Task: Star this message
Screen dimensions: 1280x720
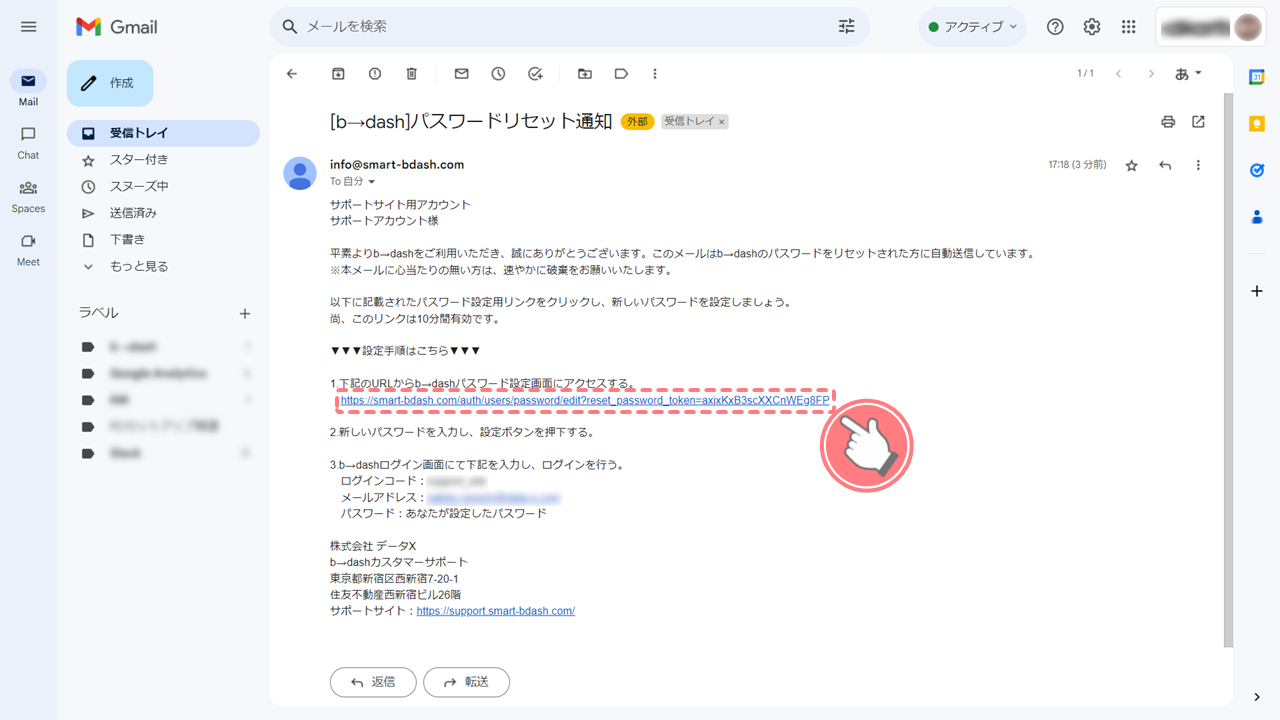Action: tap(1131, 165)
